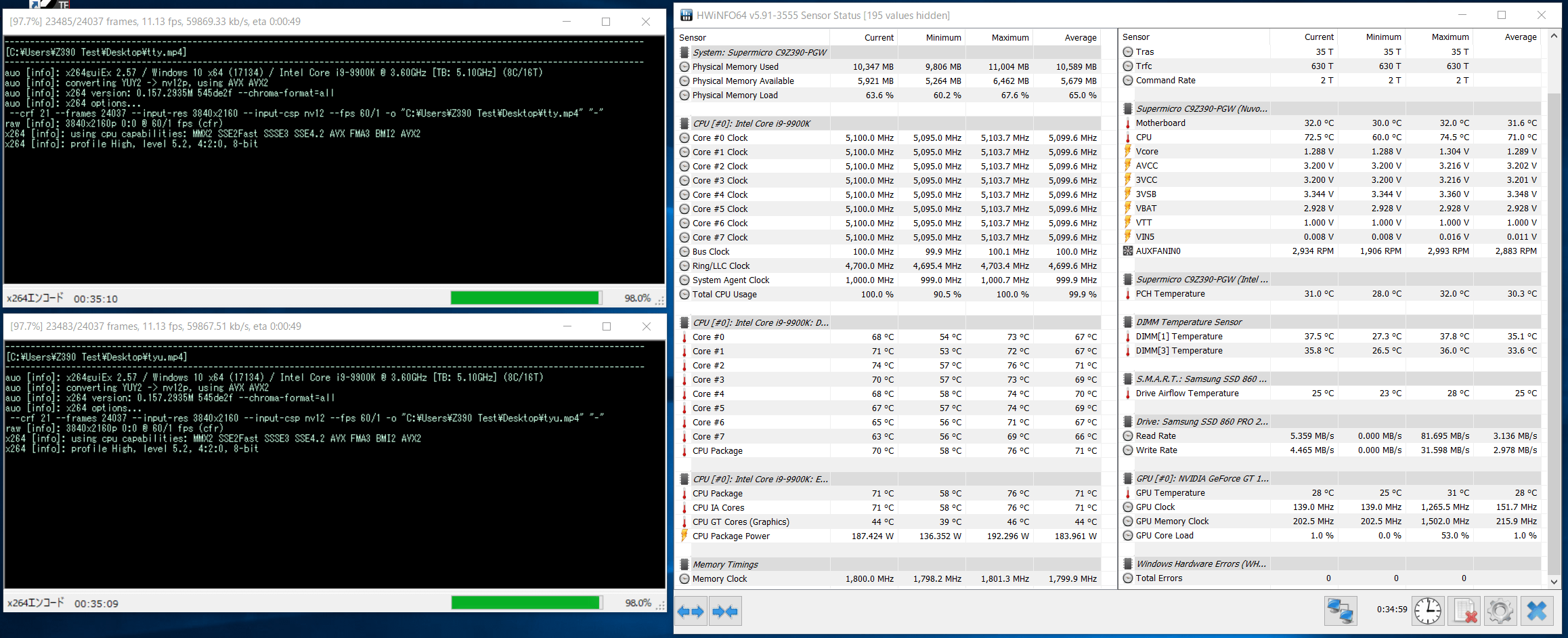Click thermometer icon beside PCH Temperature
This screenshot has width=1568, height=638.
pyautogui.click(x=1128, y=293)
